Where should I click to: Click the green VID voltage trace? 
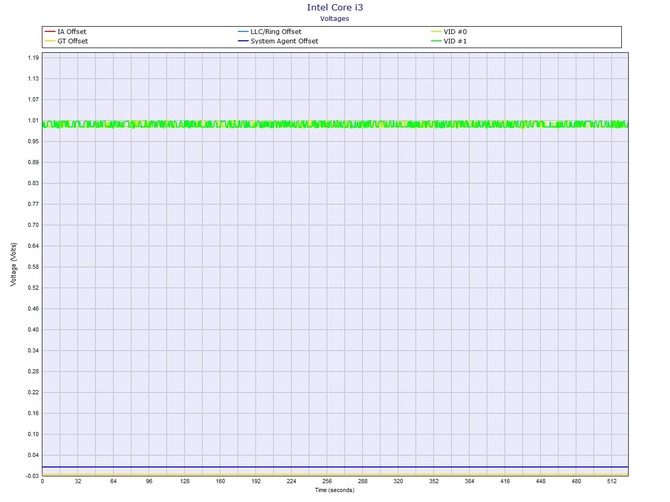tap(335, 124)
